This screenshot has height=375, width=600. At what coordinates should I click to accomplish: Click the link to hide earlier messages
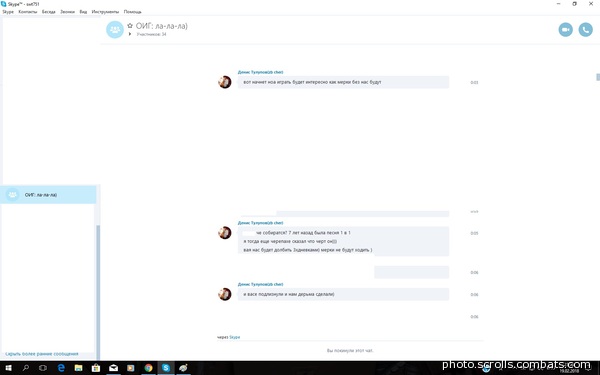click(x=42, y=354)
